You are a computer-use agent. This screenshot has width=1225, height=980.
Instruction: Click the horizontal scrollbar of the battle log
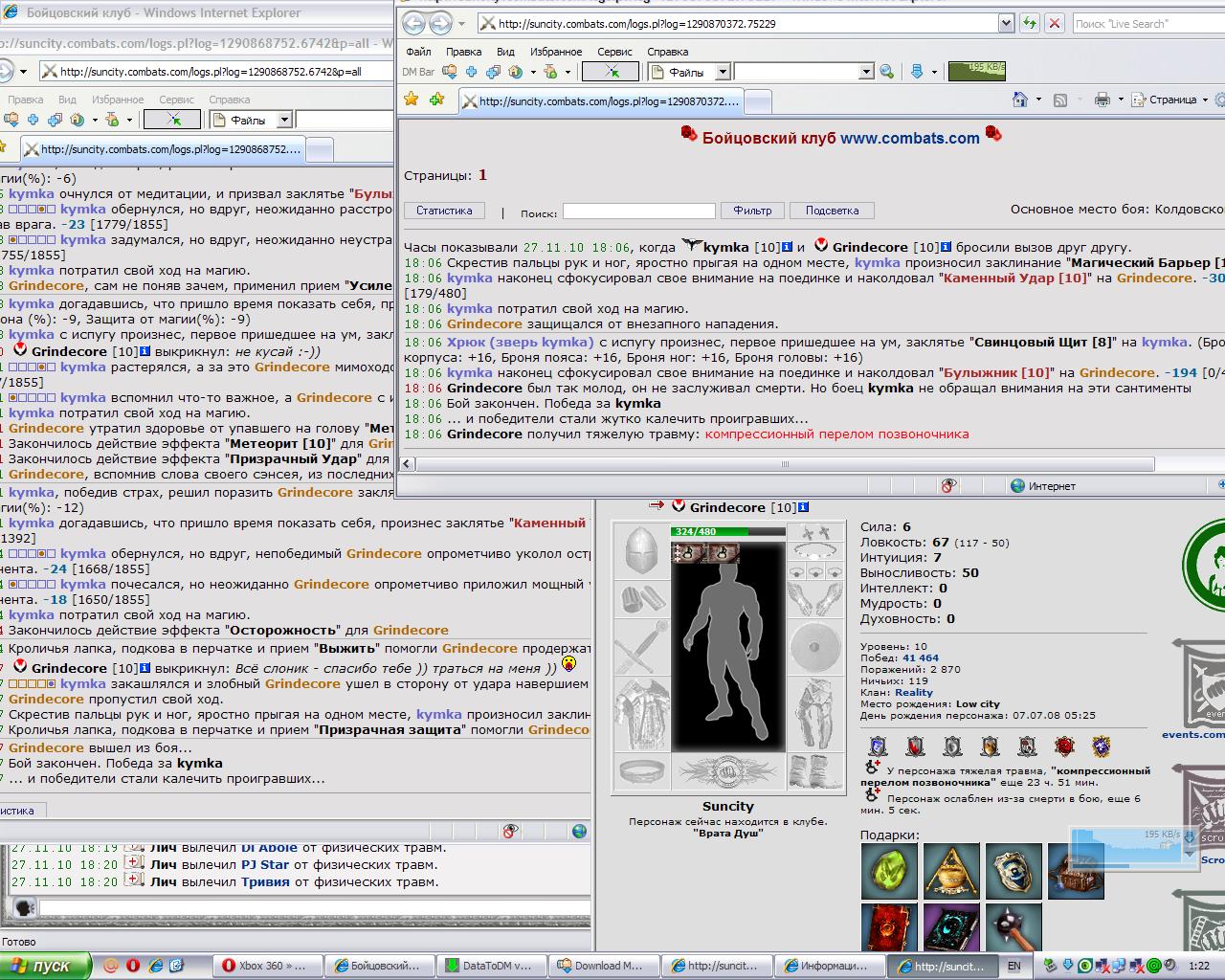click(x=785, y=464)
